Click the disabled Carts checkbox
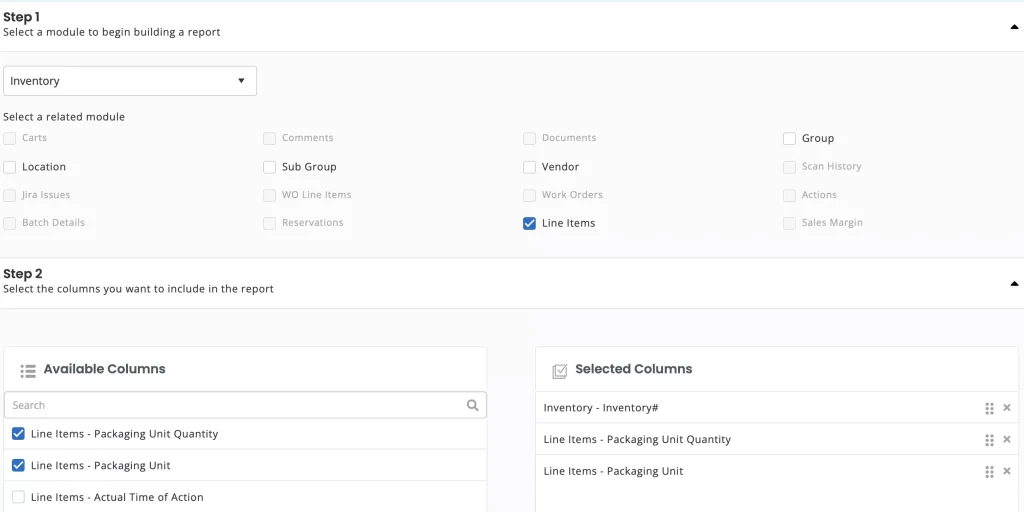The image size is (1024, 512). click(x=10, y=138)
